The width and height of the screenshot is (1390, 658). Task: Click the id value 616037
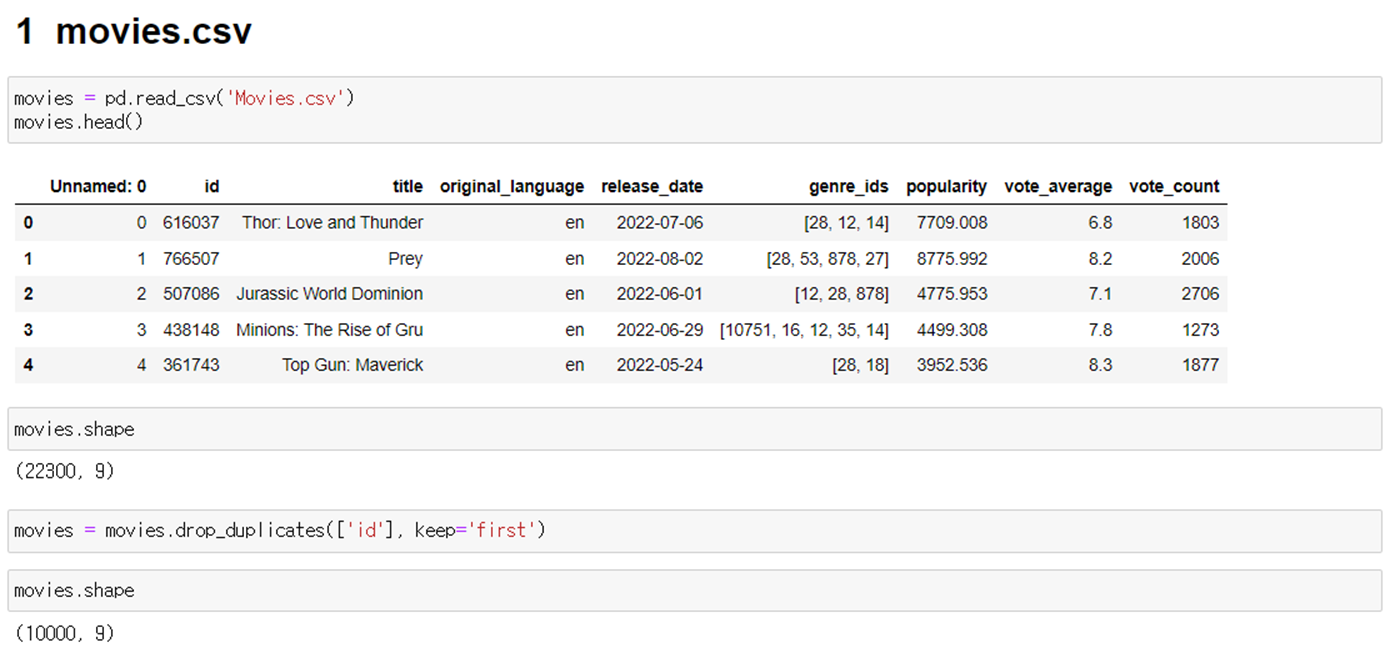191,222
